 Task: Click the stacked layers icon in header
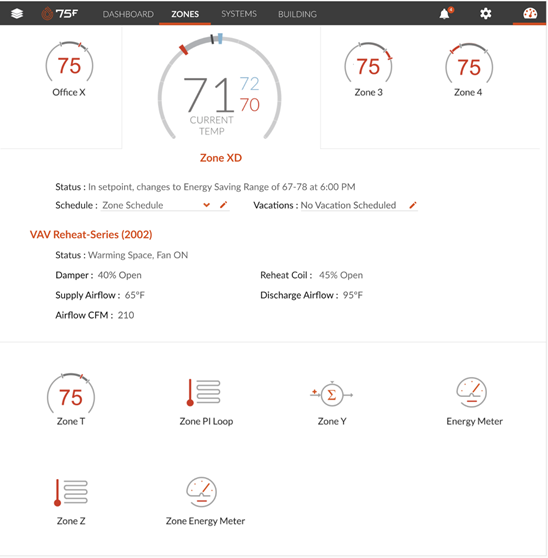click(17, 14)
